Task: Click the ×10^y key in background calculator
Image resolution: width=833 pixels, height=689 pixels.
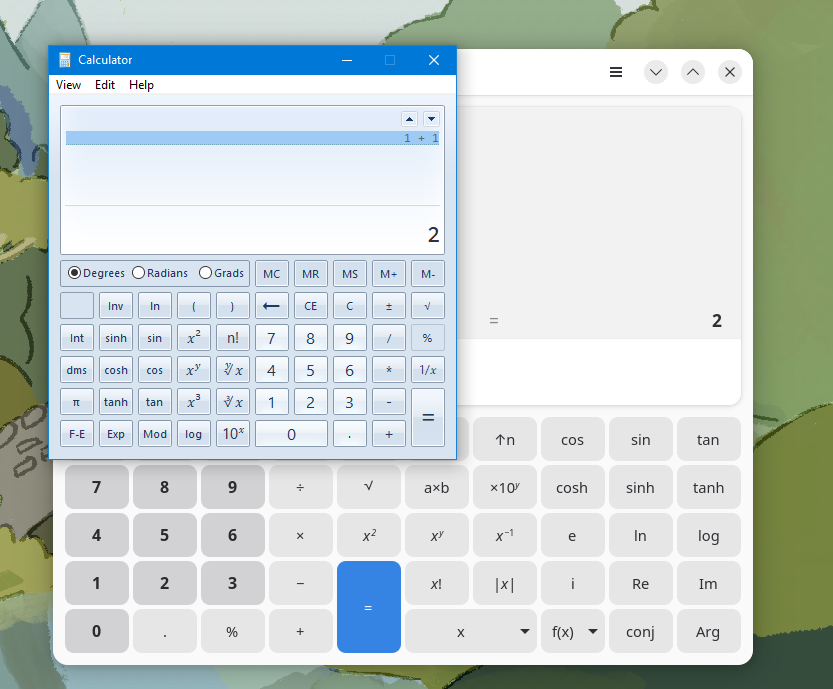Action: (505, 487)
